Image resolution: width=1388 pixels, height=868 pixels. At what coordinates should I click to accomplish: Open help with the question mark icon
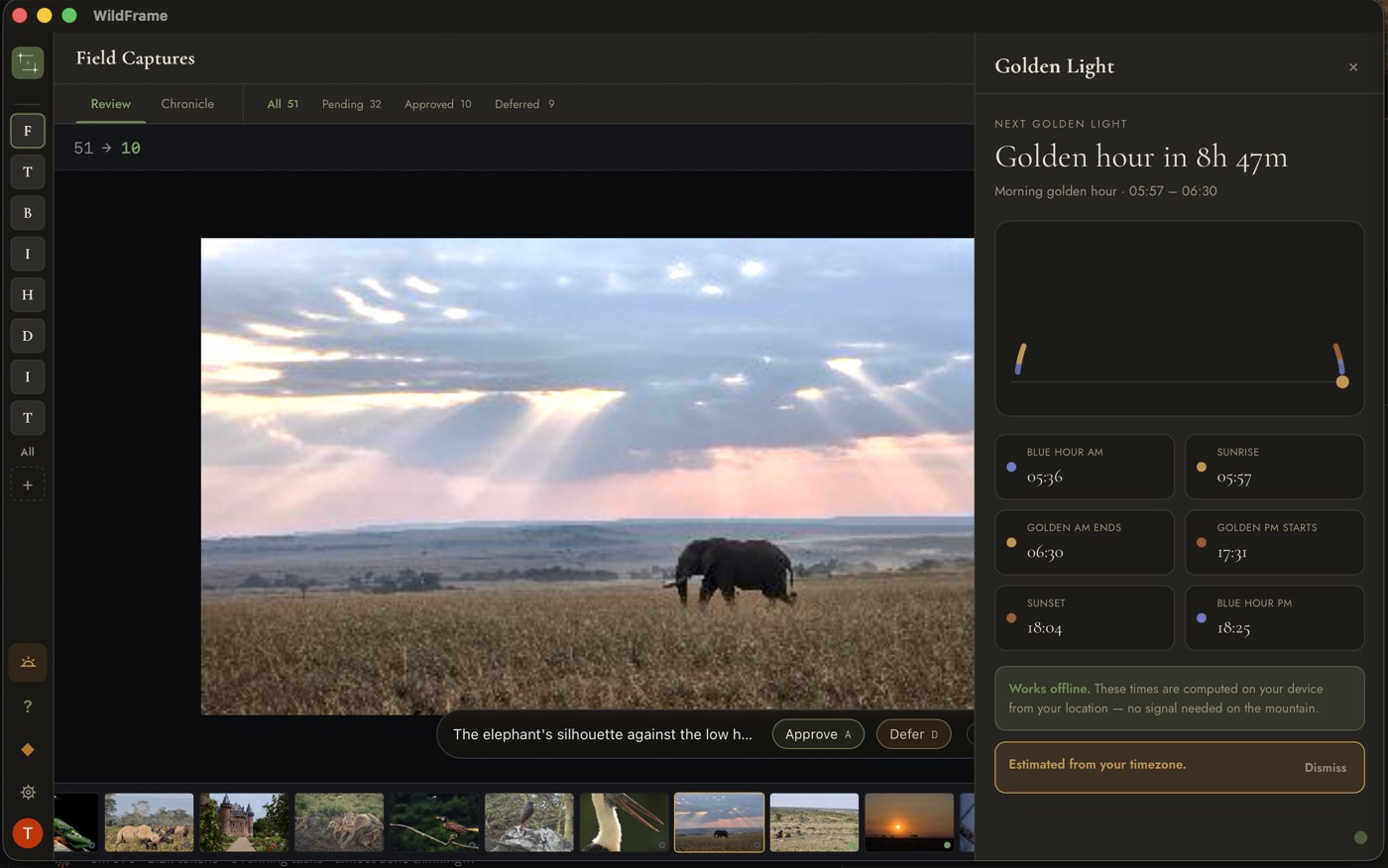point(28,706)
